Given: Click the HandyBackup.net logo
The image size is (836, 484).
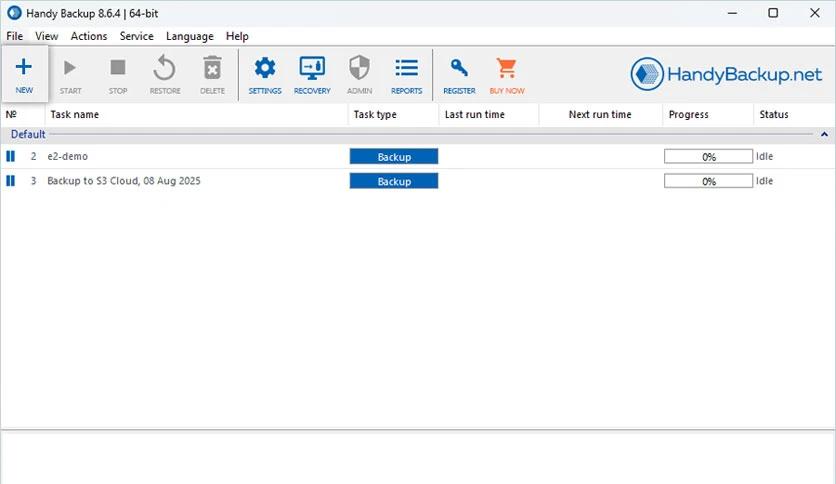Looking at the screenshot, I should (x=726, y=74).
